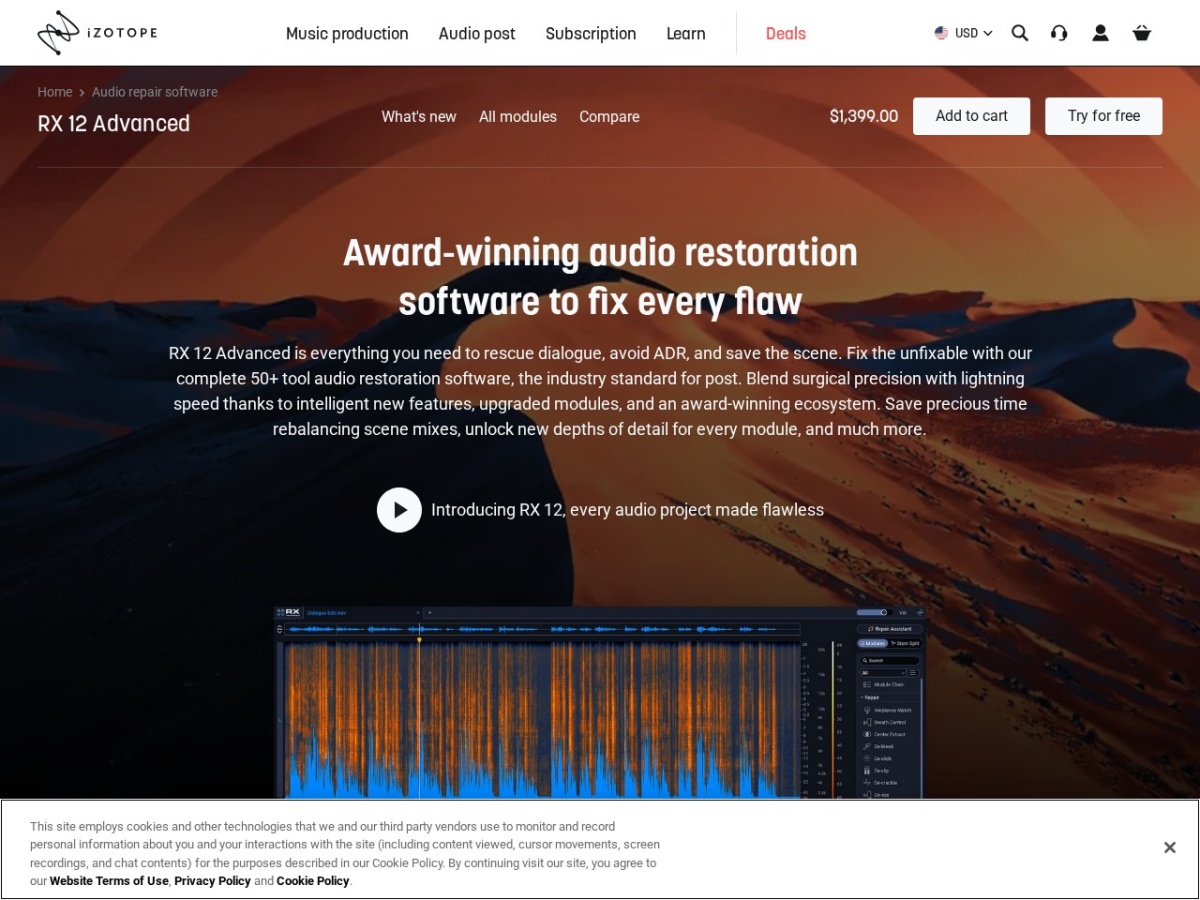Open the Subscription menu

click(x=591, y=33)
